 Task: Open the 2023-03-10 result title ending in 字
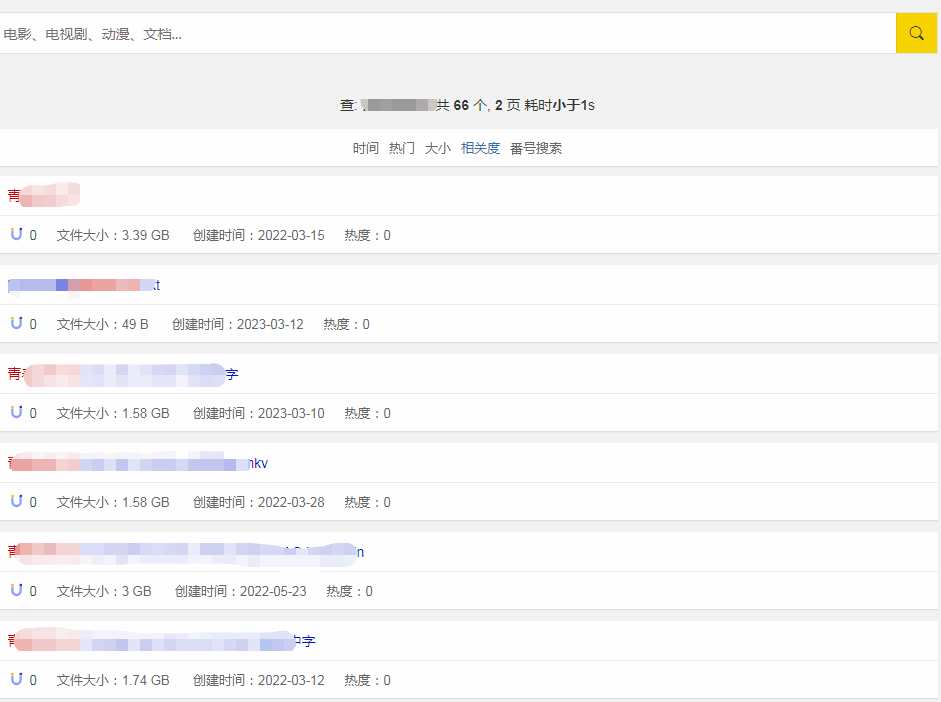point(123,374)
